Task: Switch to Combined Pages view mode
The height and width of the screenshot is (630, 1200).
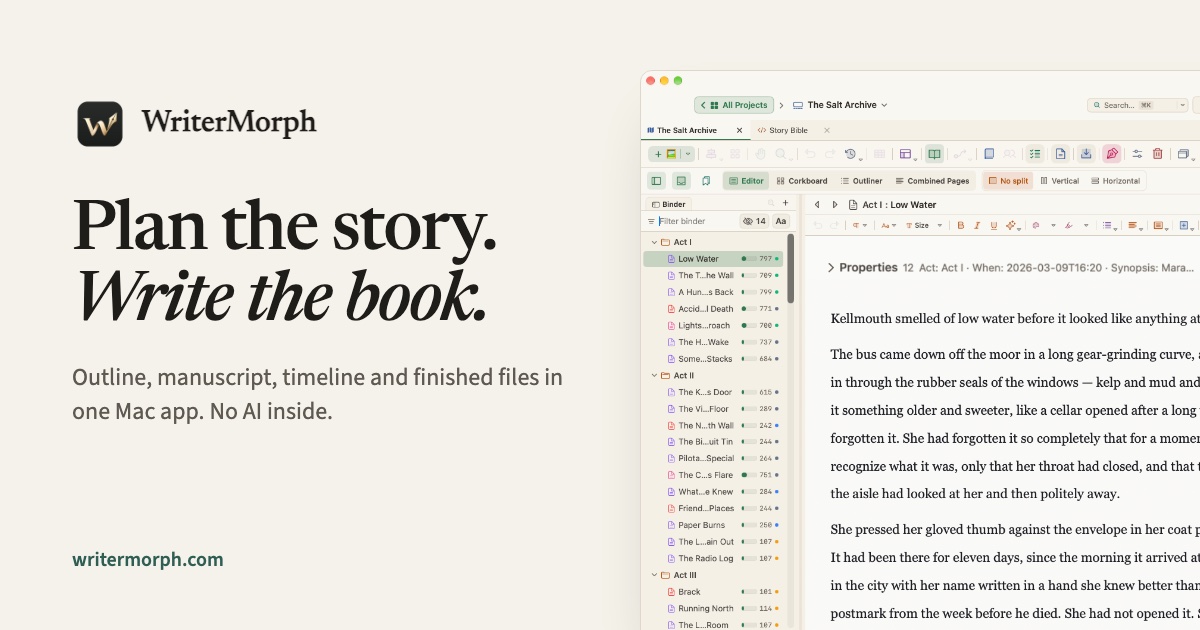Action: (932, 181)
